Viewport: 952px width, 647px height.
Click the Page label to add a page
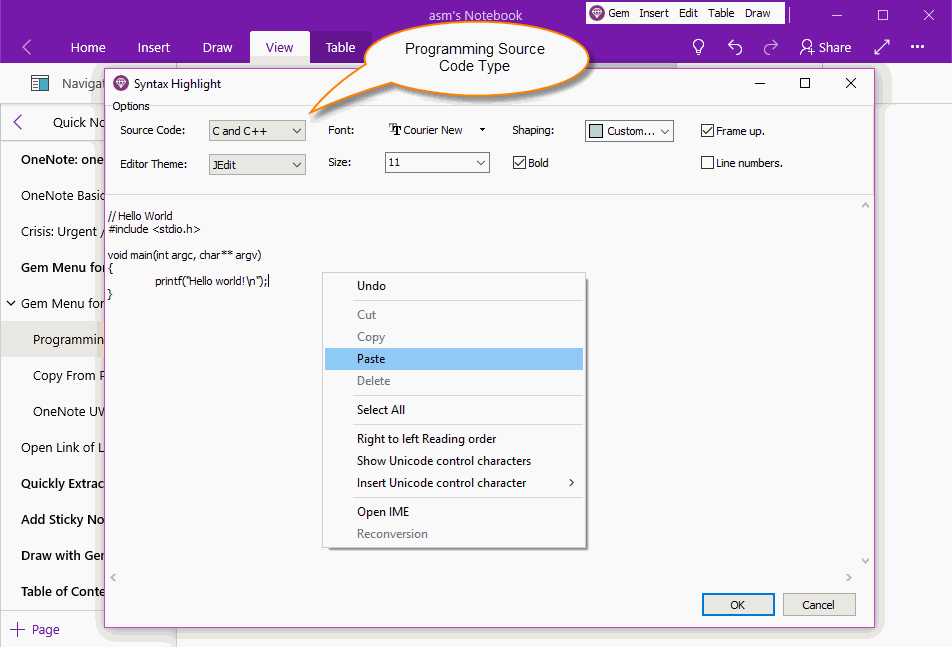(x=46, y=629)
